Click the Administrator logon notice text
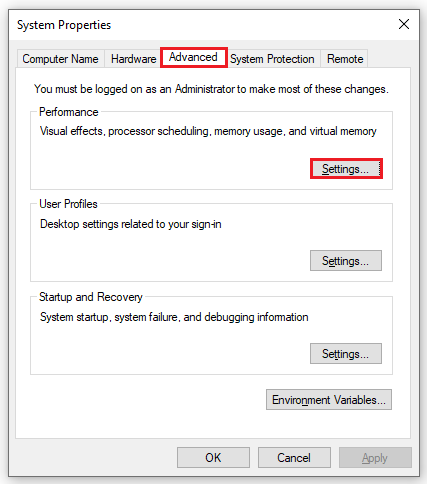The image size is (427, 484). point(211,89)
